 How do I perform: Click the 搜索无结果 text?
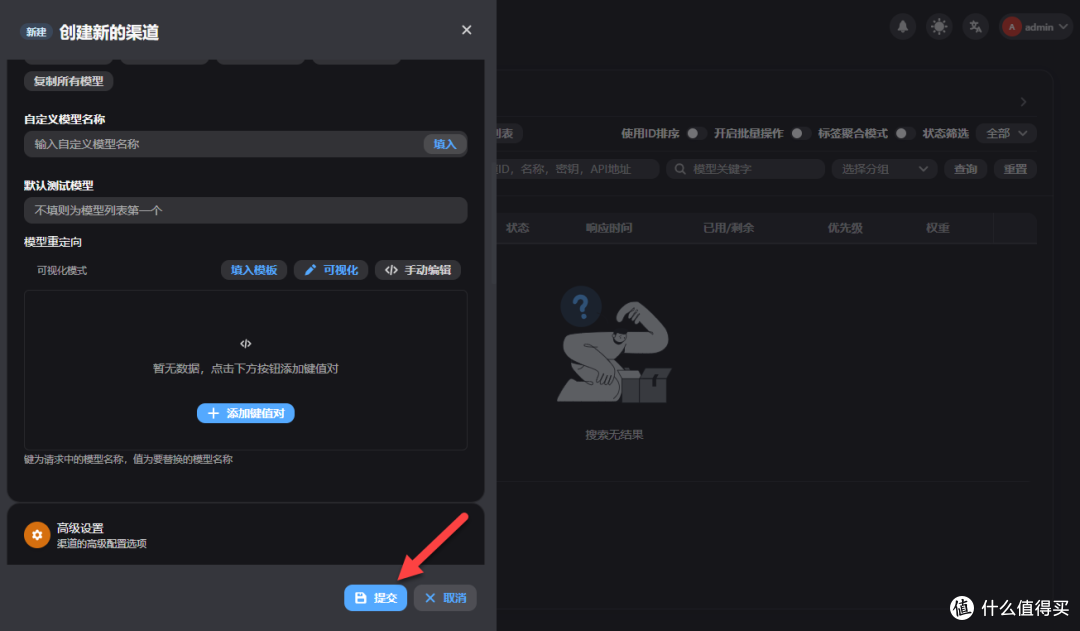tap(614, 435)
